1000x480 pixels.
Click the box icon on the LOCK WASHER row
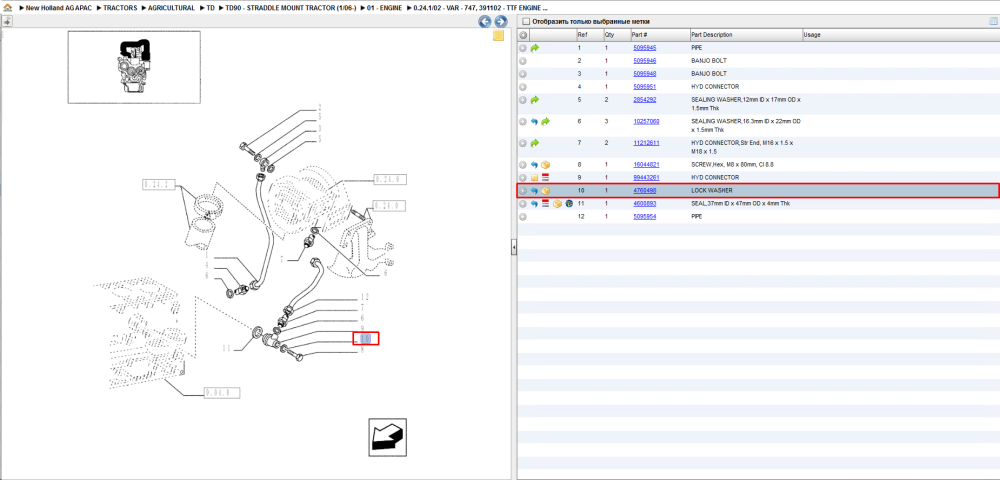545,191
